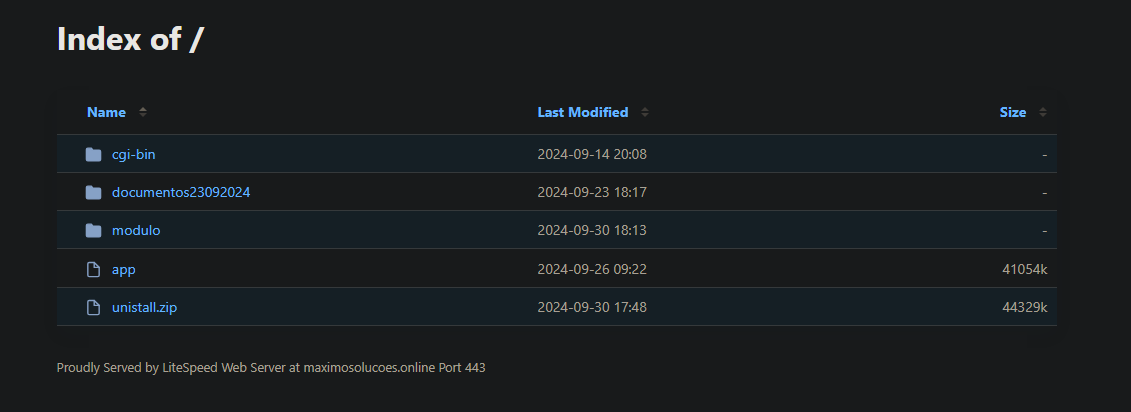This screenshot has width=1131, height=412.
Task: Sort listing by Size column header
Action: point(1012,112)
